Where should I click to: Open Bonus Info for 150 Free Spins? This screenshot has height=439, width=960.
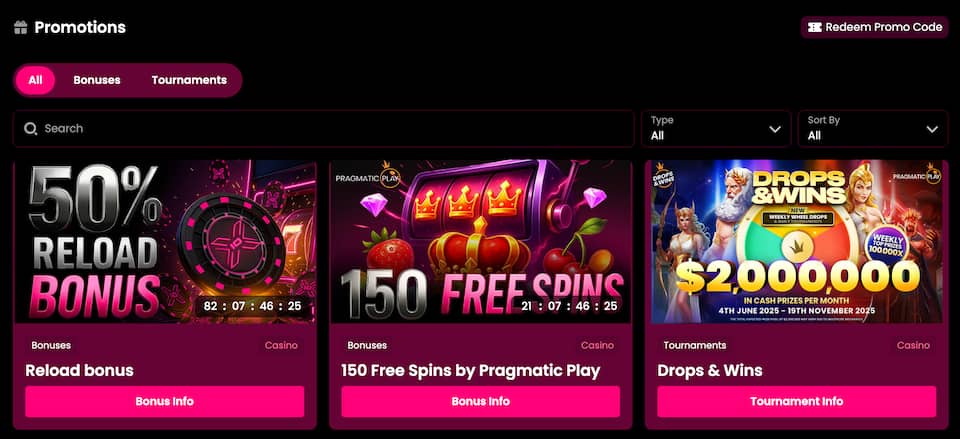[x=481, y=402]
